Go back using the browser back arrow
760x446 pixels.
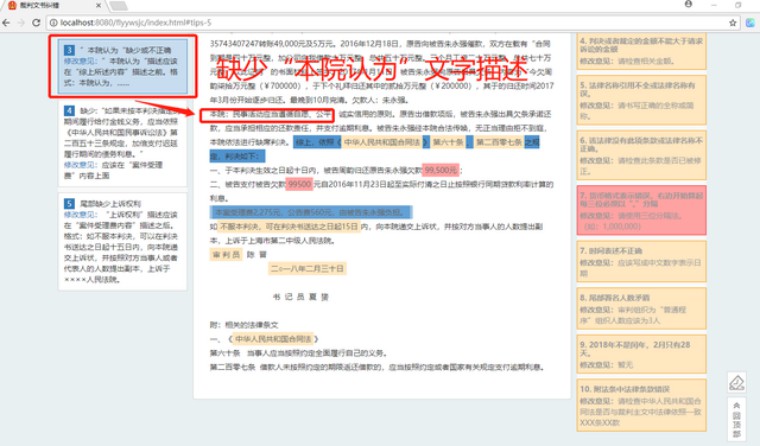[x=6, y=22]
